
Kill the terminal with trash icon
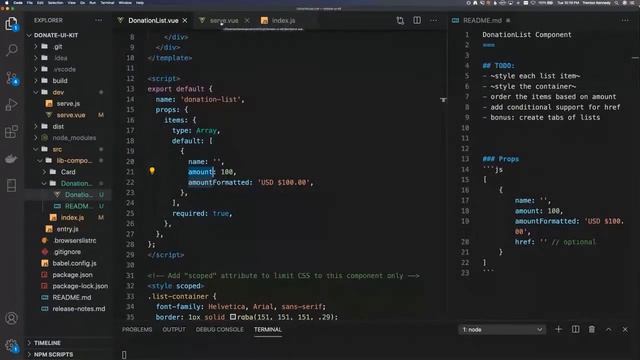point(591,329)
